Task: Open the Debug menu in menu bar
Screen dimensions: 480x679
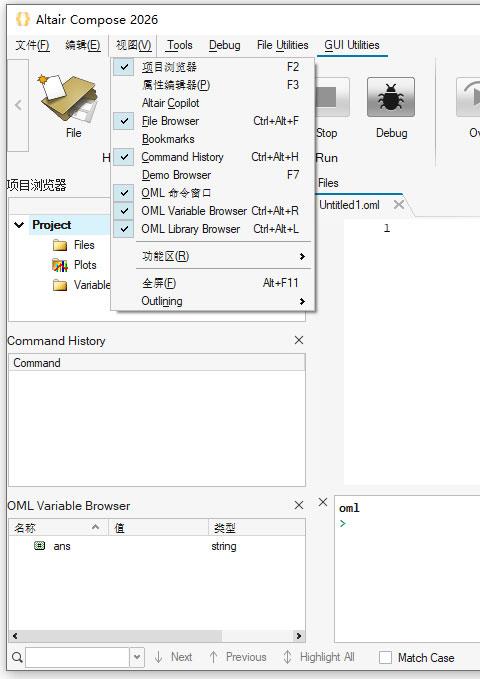Action: 224,45
